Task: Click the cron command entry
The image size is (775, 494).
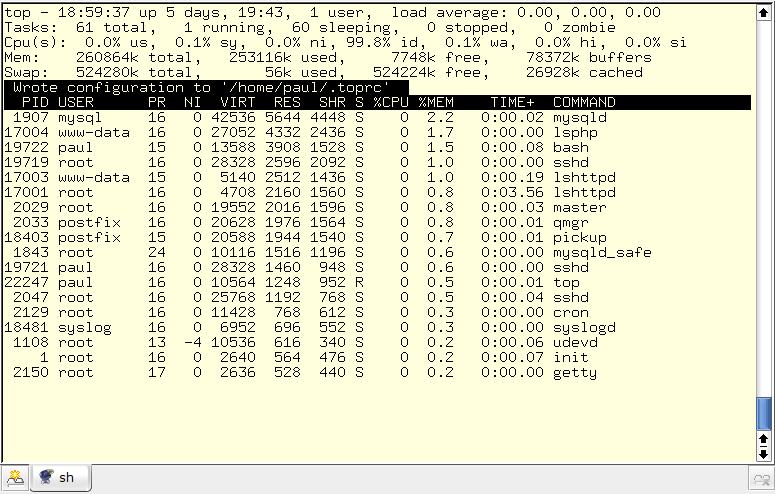Action: (x=571, y=313)
